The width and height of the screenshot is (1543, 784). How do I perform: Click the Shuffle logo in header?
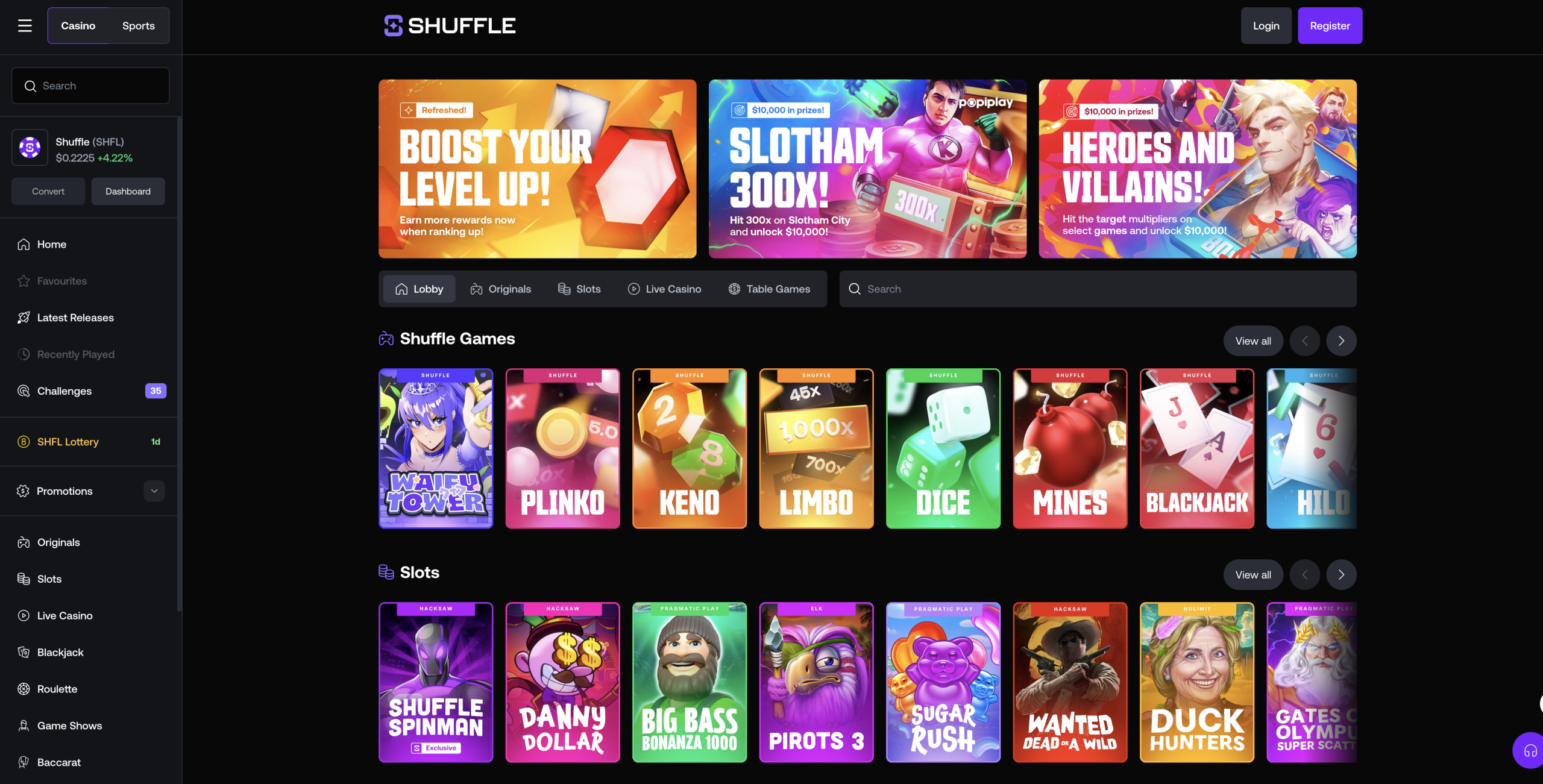point(450,26)
